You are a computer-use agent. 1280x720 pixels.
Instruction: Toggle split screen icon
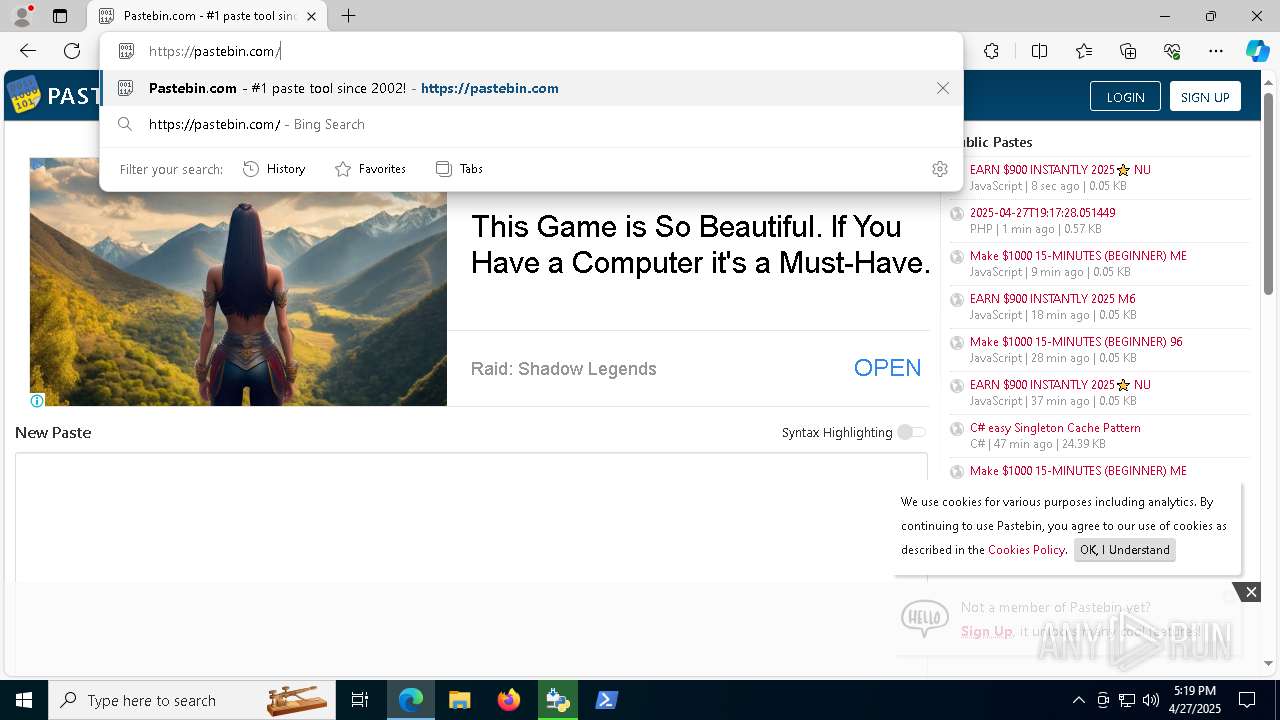click(1039, 51)
